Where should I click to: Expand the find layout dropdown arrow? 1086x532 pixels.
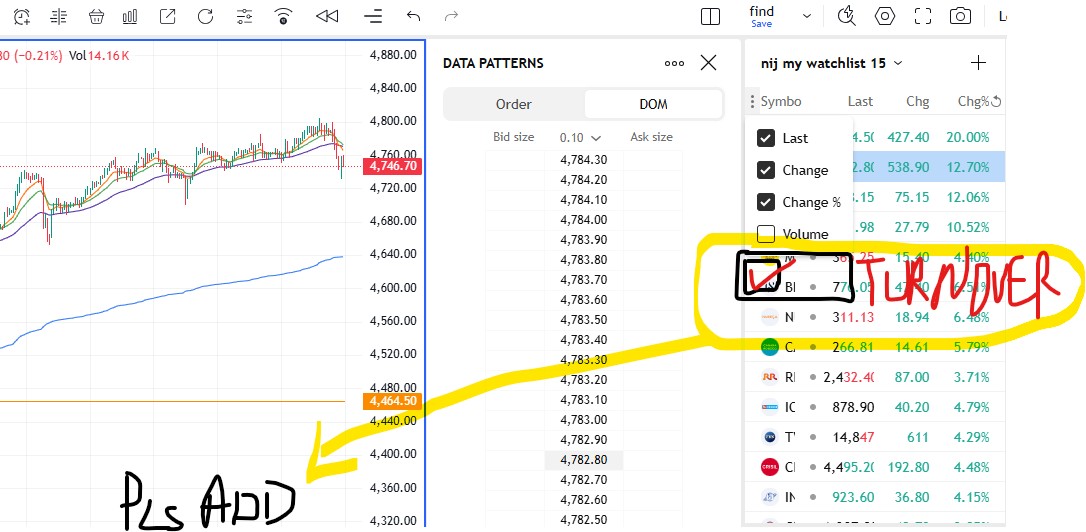806,17
